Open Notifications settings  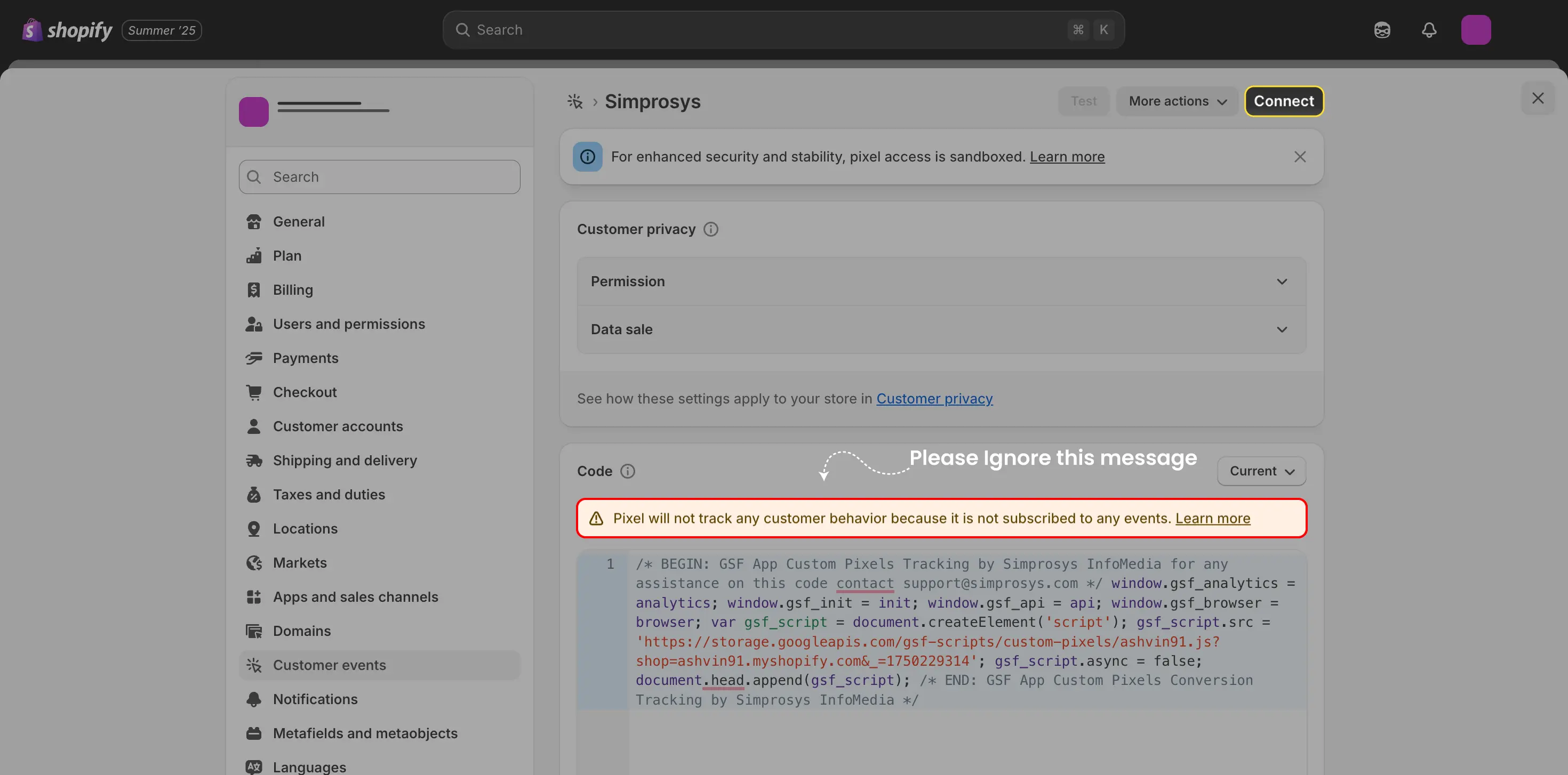tap(379, 699)
